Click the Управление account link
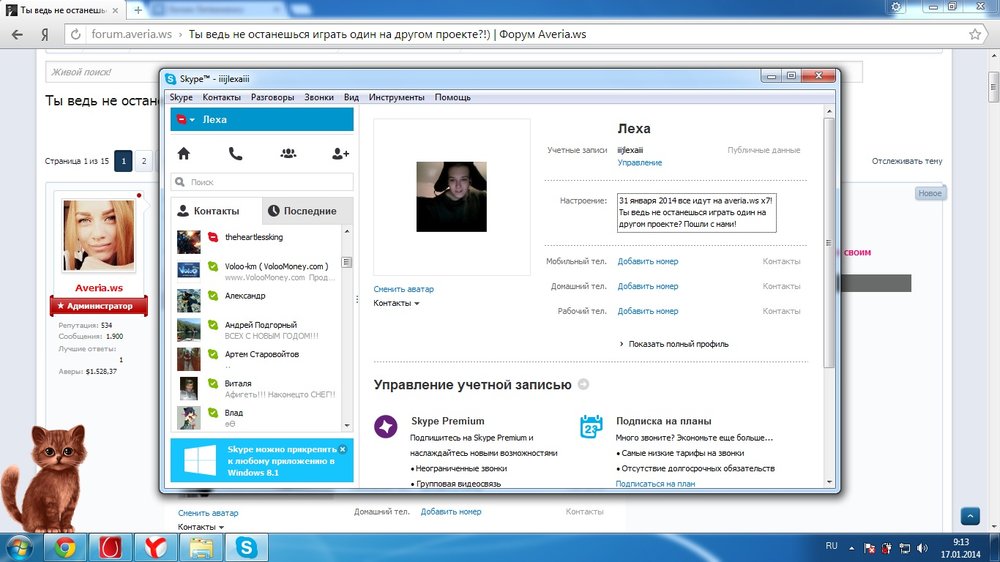The height and width of the screenshot is (562, 1000). pos(639,162)
